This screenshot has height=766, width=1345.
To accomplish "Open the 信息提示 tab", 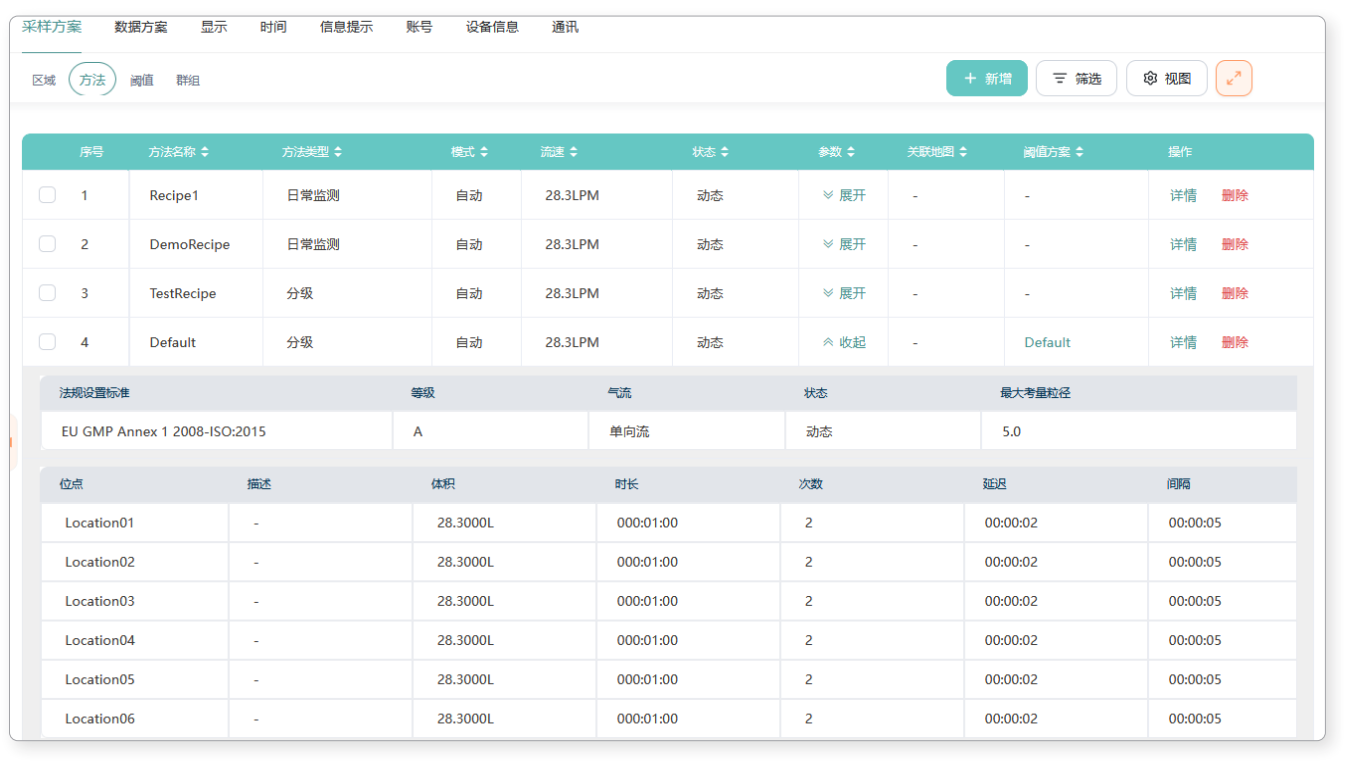I will pyautogui.click(x=346, y=27).
